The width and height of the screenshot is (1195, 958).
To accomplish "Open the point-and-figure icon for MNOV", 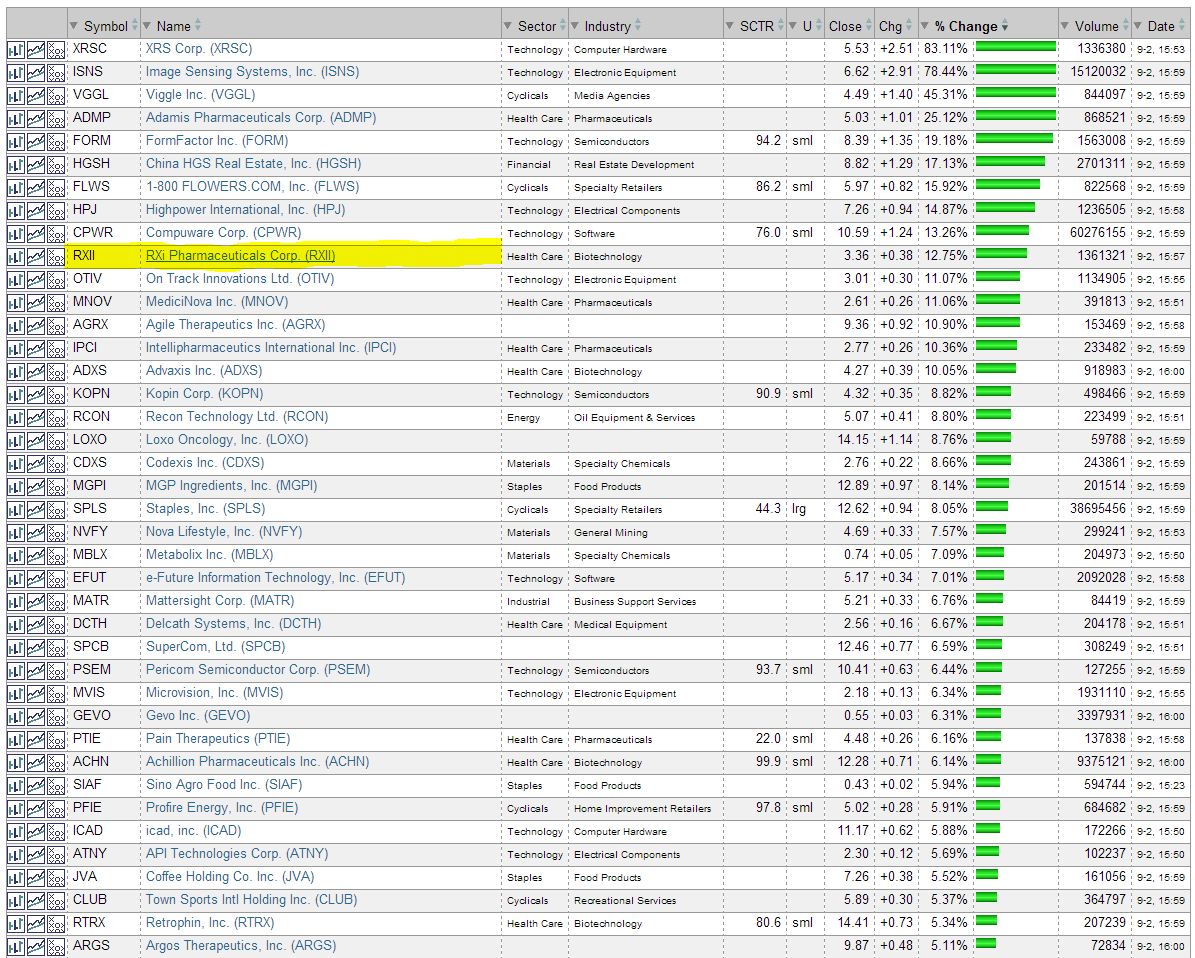I will (x=56, y=303).
